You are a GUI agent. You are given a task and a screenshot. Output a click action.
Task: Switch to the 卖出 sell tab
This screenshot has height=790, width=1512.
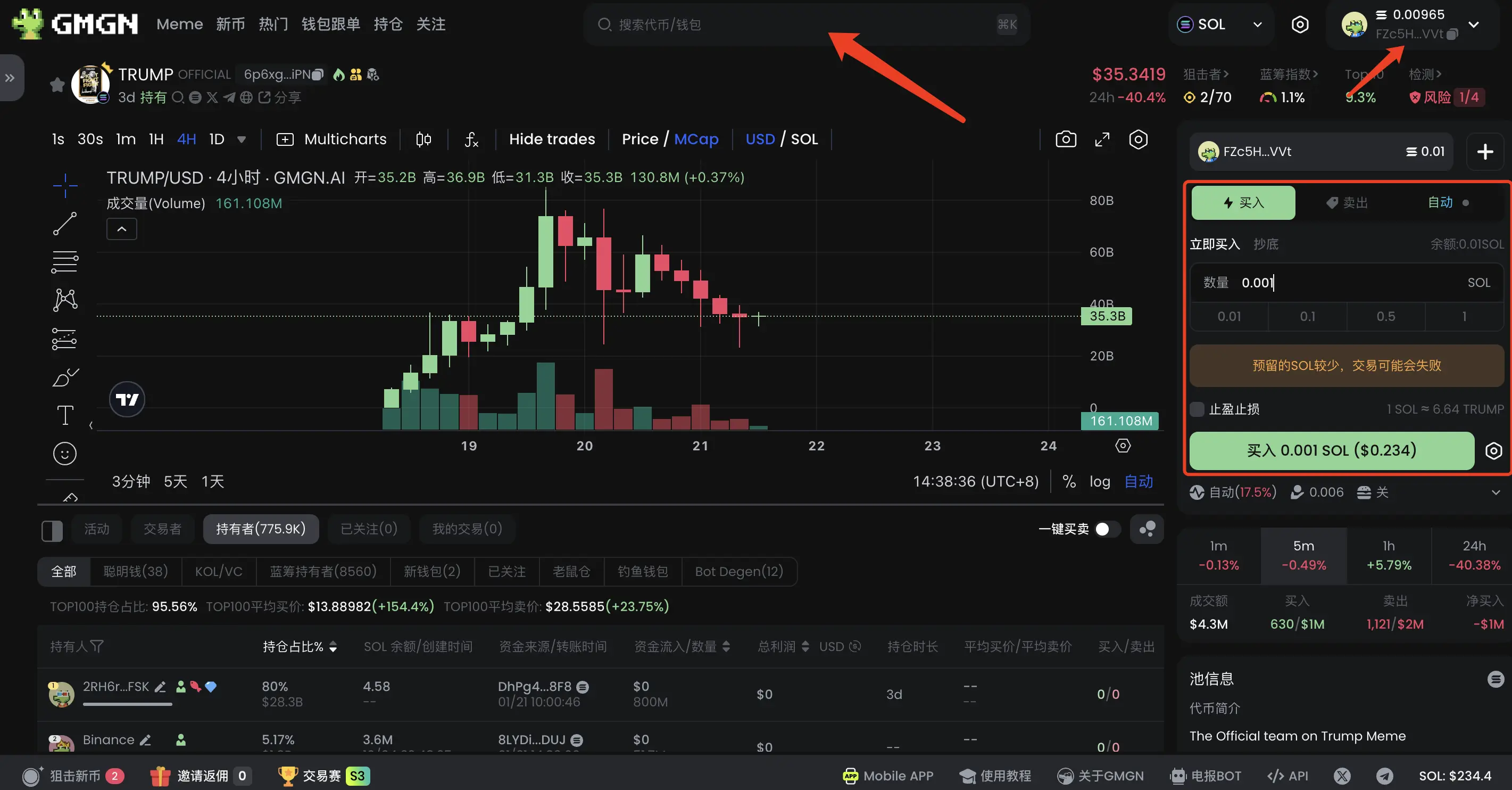(x=1347, y=203)
